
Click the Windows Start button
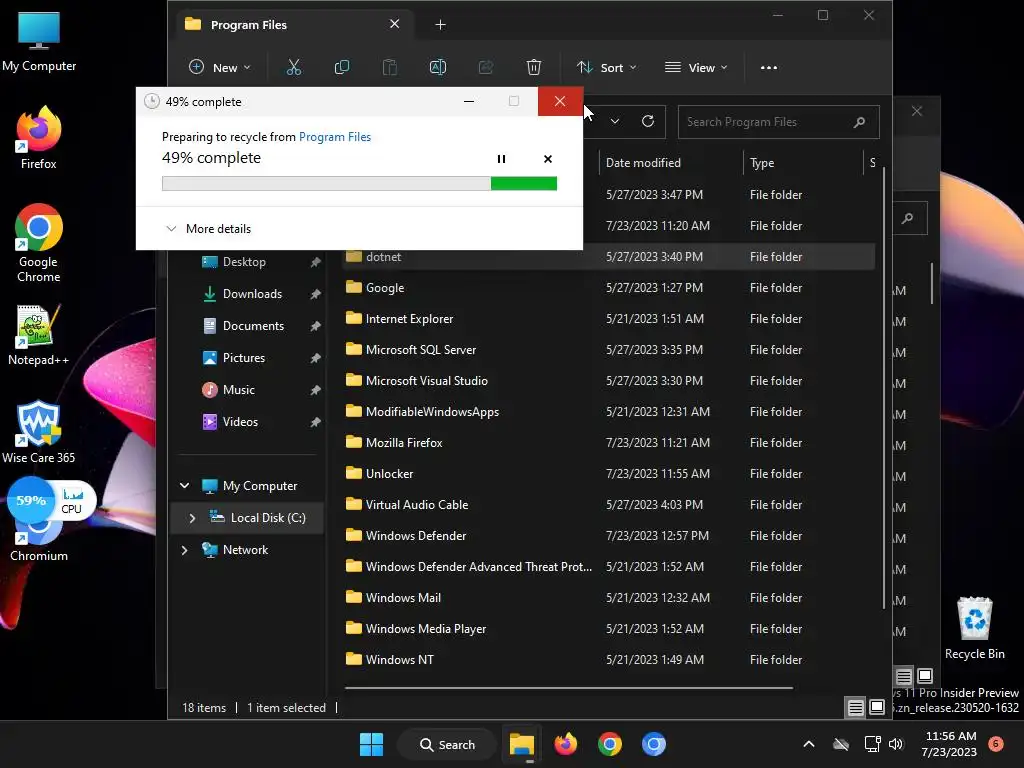pos(372,744)
